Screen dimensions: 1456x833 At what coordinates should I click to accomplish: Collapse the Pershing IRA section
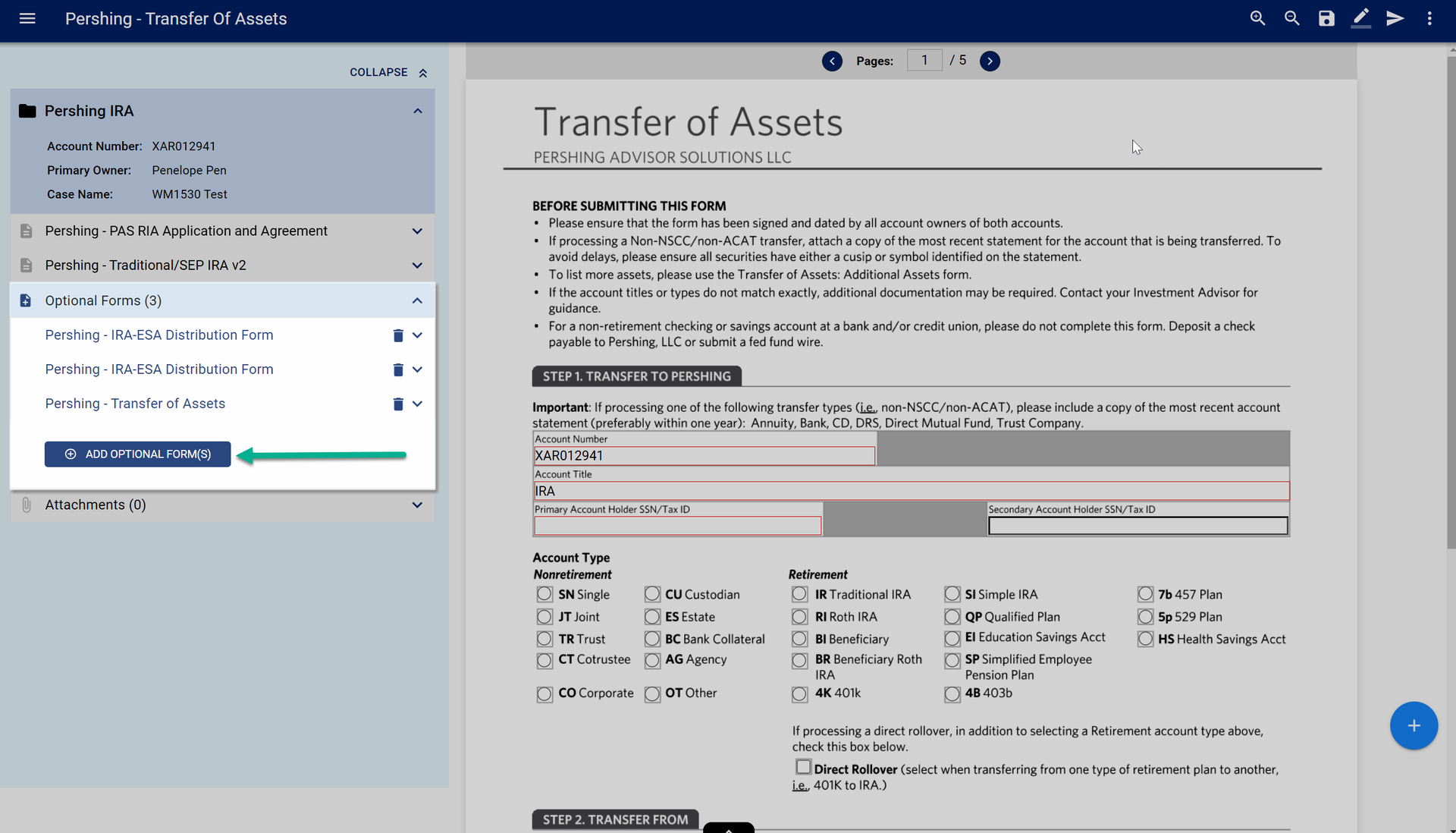point(418,111)
